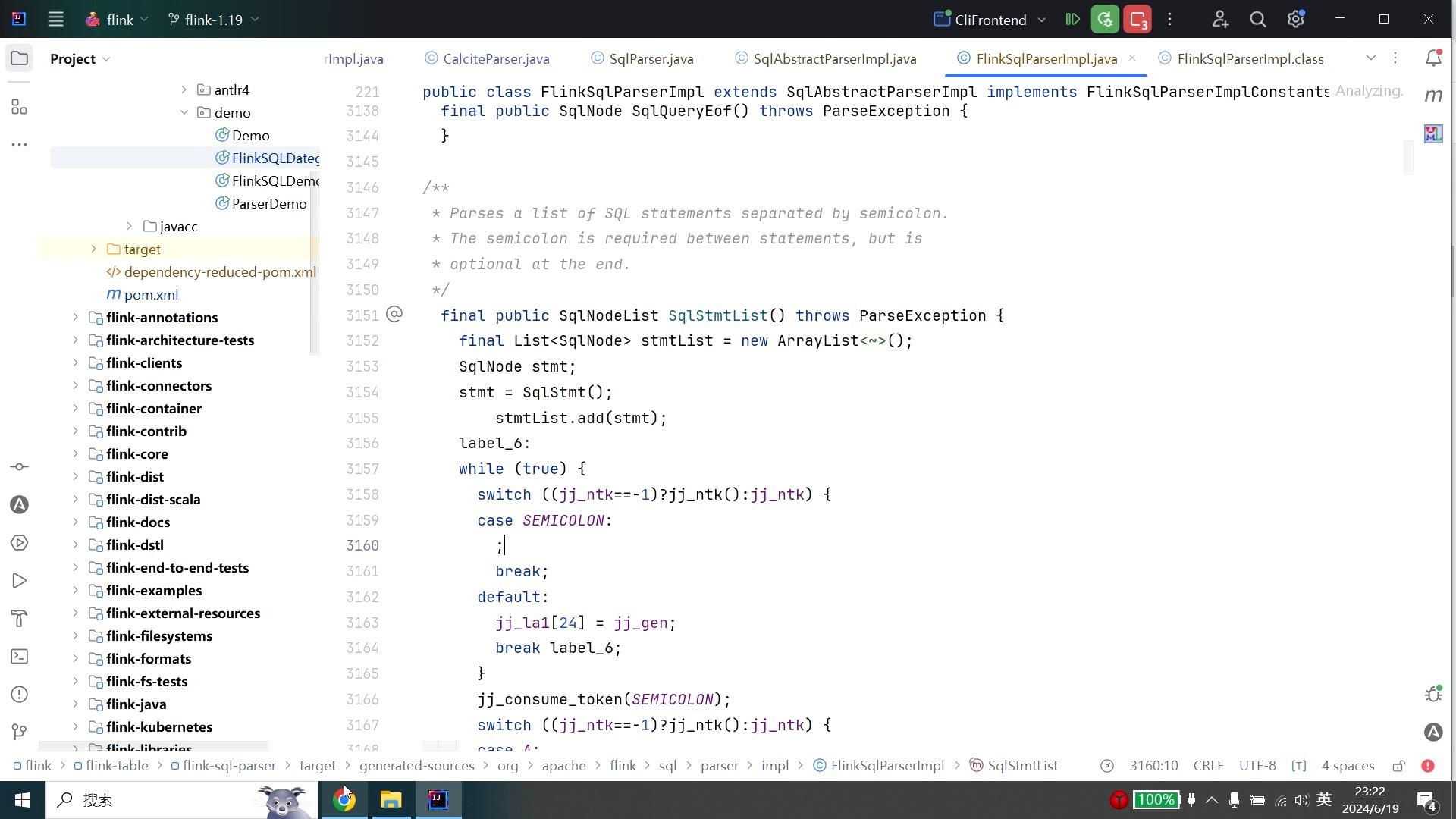
Task: Open the Build hammer tool window
Action: coord(20,619)
